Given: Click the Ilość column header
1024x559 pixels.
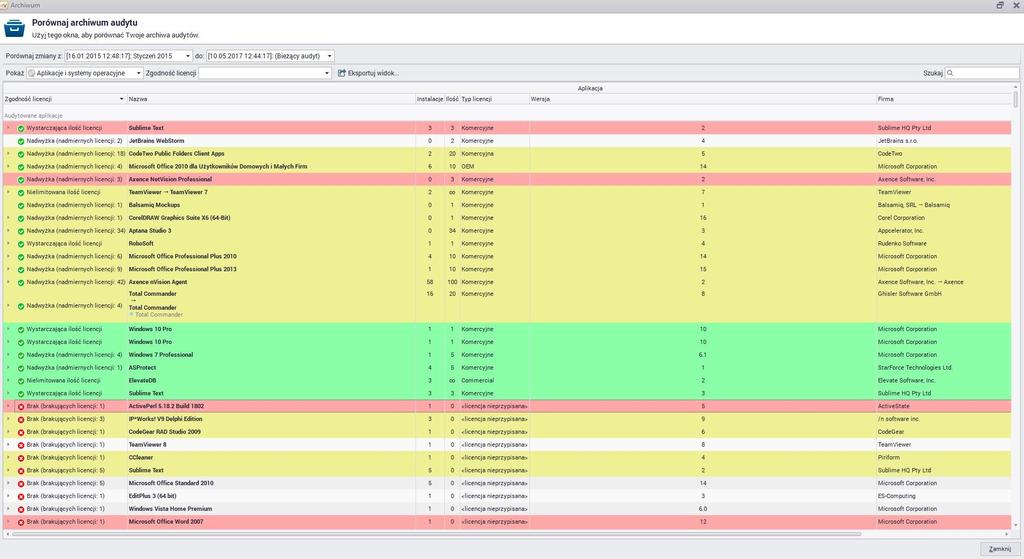Looking at the screenshot, I should point(452,99).
